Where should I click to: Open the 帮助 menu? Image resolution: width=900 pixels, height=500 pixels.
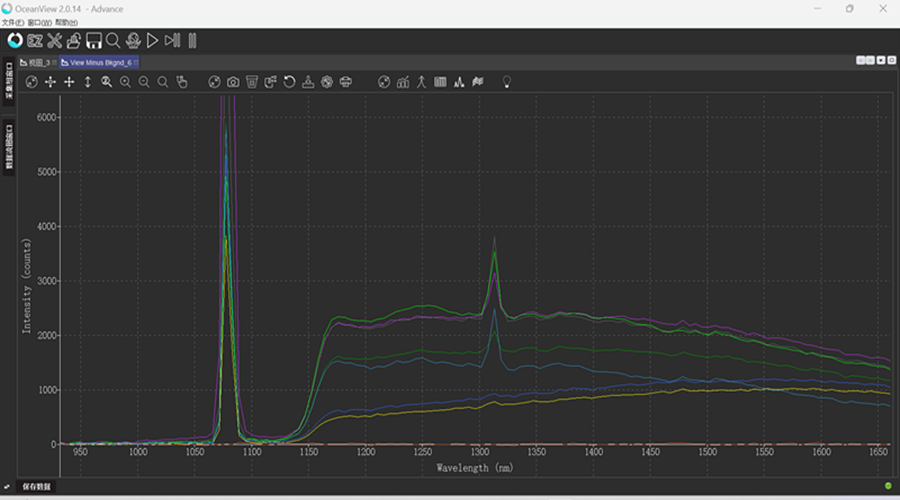[x=66, y=22]
